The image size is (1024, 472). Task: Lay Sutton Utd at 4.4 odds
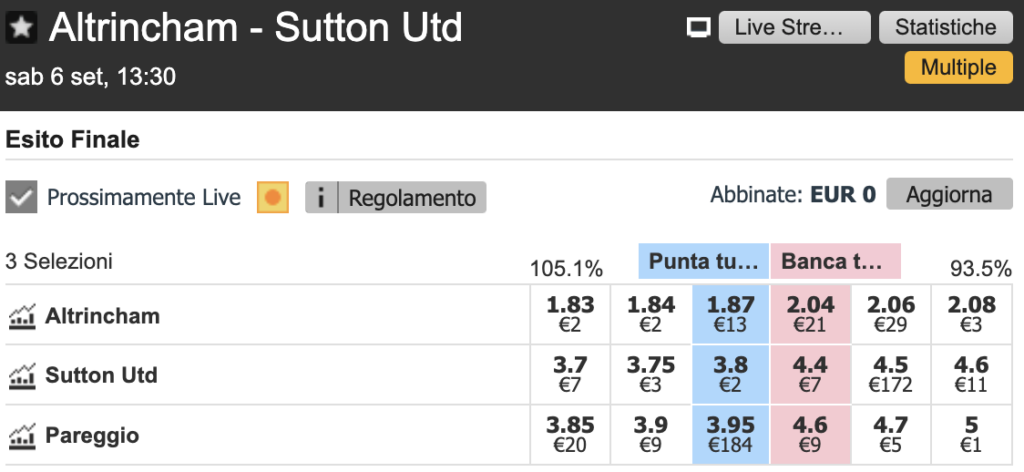[811, 374]
